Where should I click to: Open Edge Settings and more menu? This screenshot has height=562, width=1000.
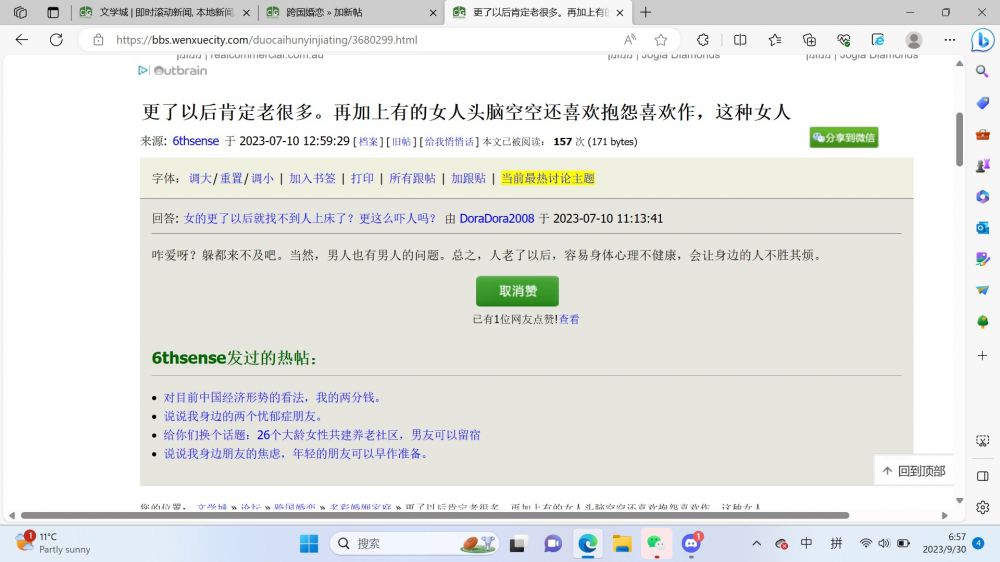click(950, 40)
